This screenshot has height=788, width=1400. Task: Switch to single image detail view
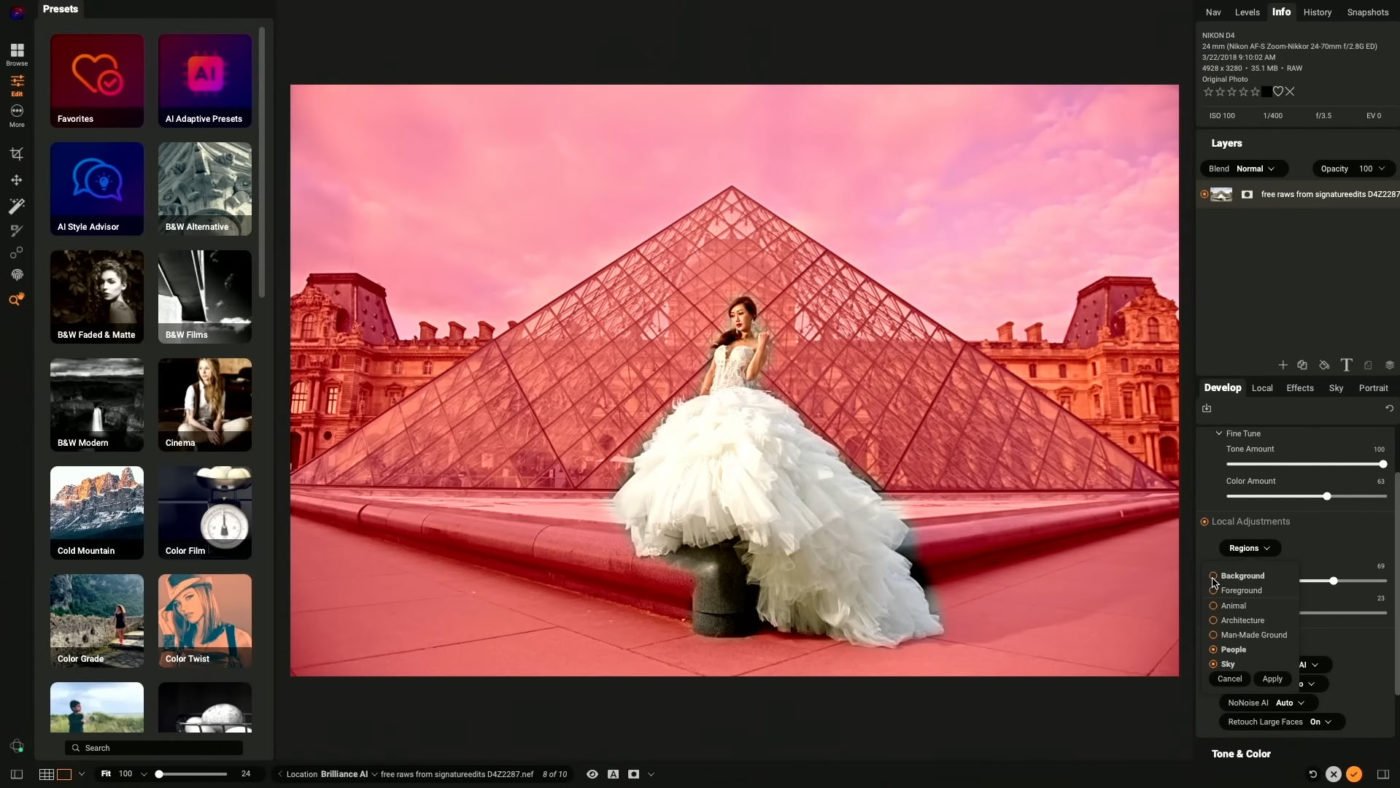64,774
